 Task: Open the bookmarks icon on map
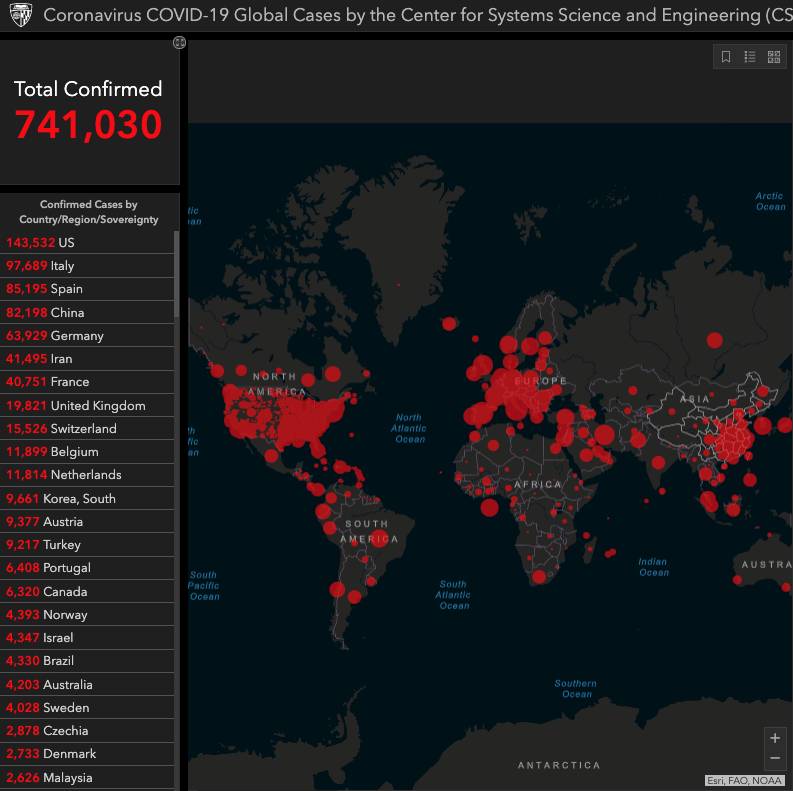point(725,57)
